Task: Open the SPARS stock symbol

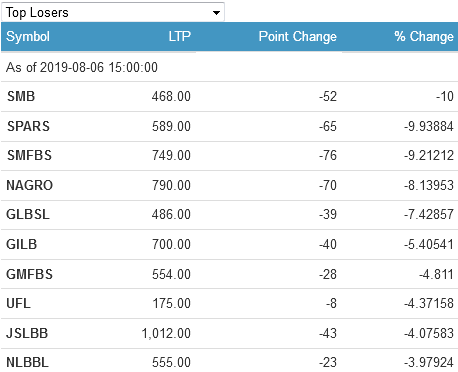Action: pyautogui.click(x=28, y=126)
